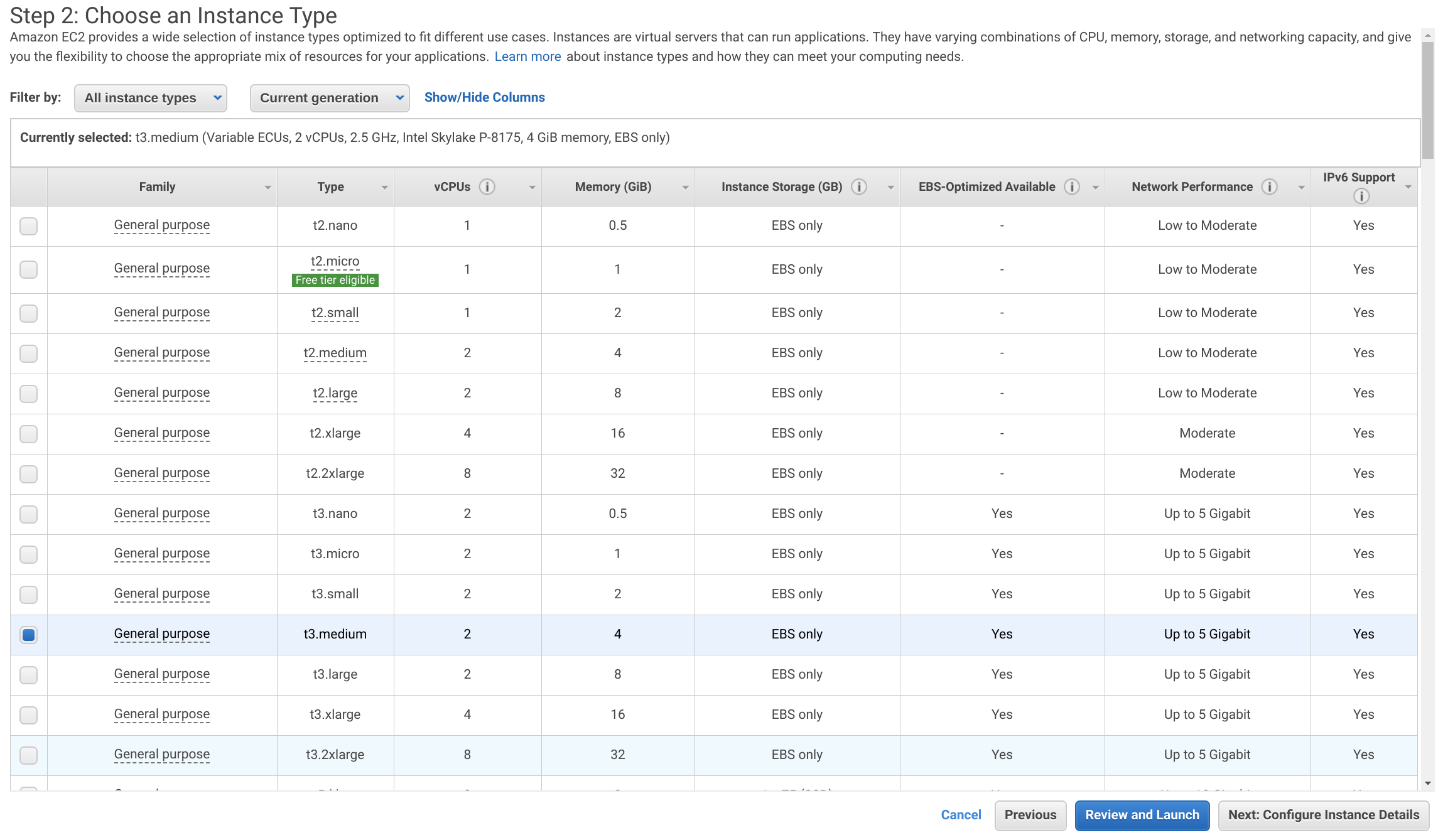Toggle the t3.nano instance checkbox
This screenshot has width=1443, height=840.
pos(28,513)
